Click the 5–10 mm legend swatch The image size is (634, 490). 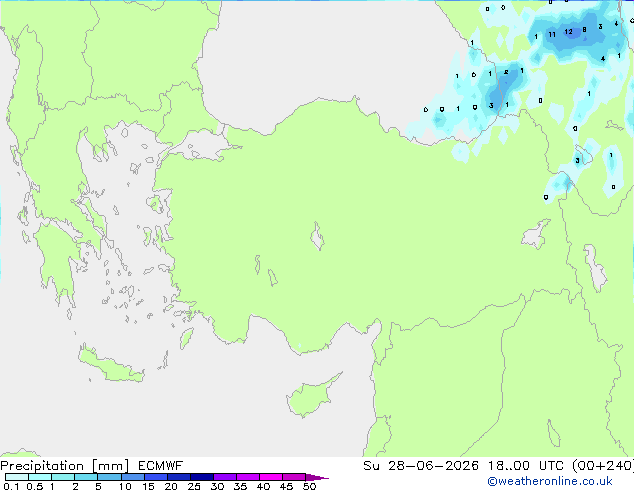pos(109,477)
